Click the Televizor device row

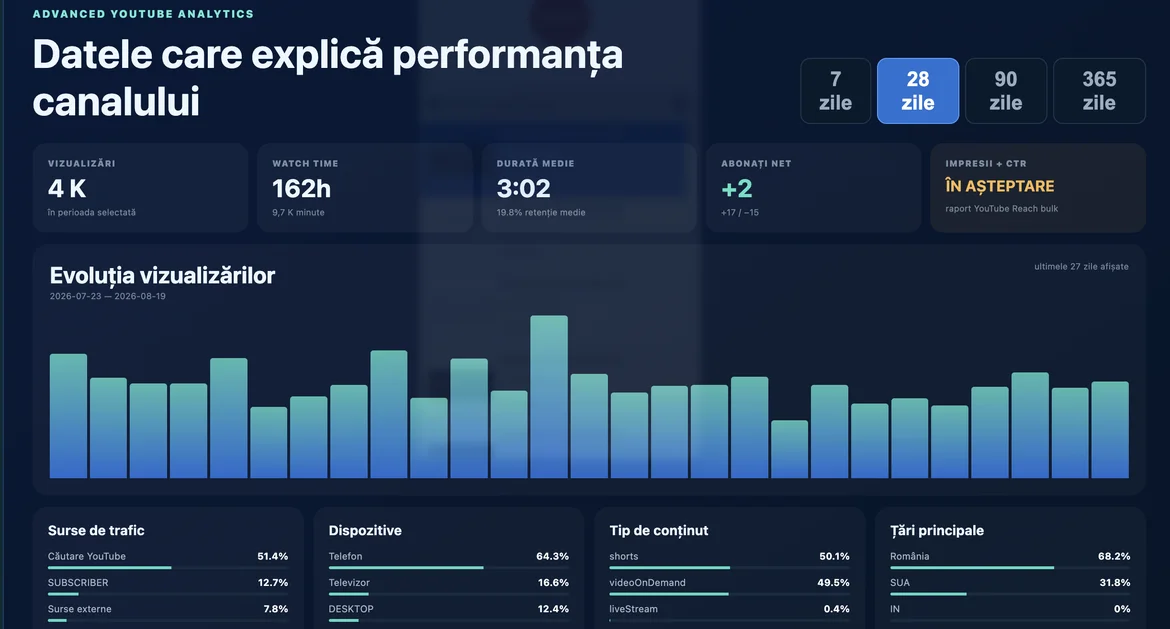pyautogui.click(x=448, y=586)
